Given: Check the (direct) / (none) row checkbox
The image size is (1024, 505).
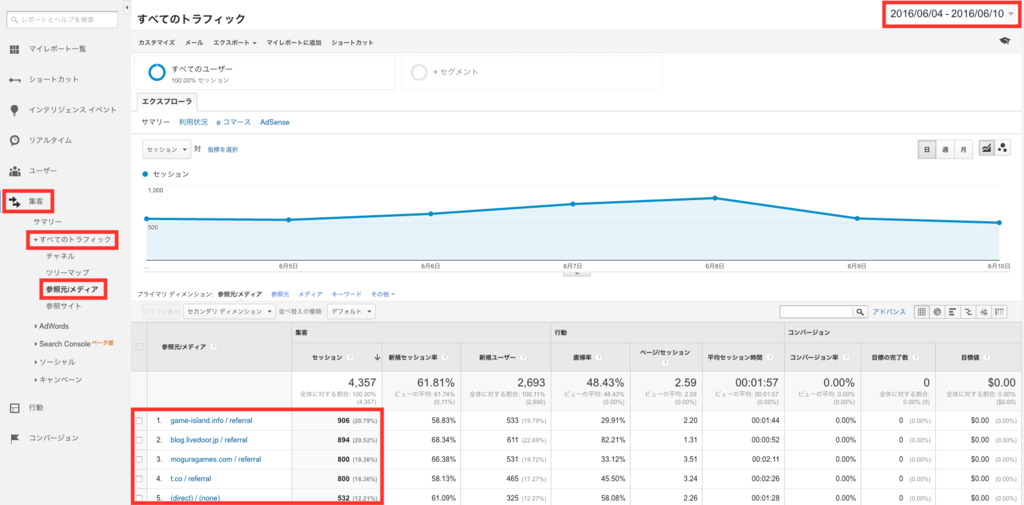Looking at the screenshot, I should [x=139, y=498].
